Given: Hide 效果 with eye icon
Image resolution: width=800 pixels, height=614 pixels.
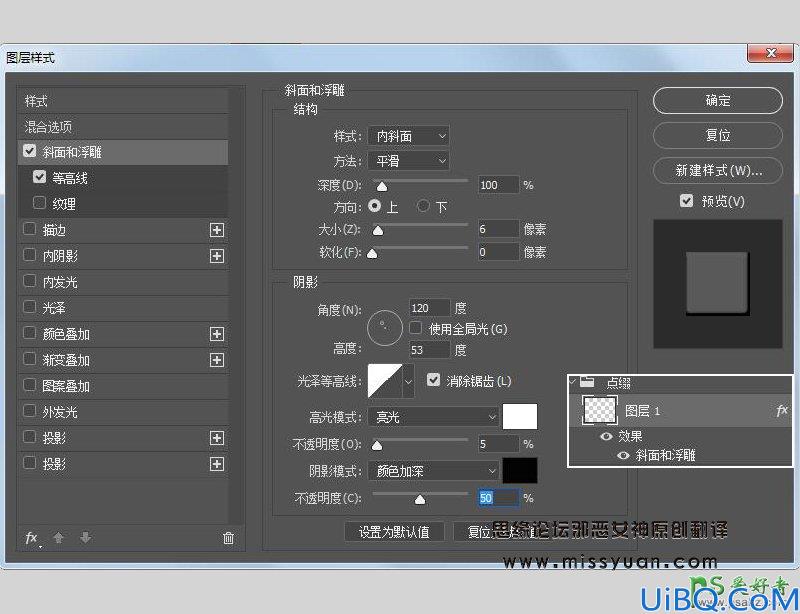Looking at the screenshot, I should (x=606, y=436).
